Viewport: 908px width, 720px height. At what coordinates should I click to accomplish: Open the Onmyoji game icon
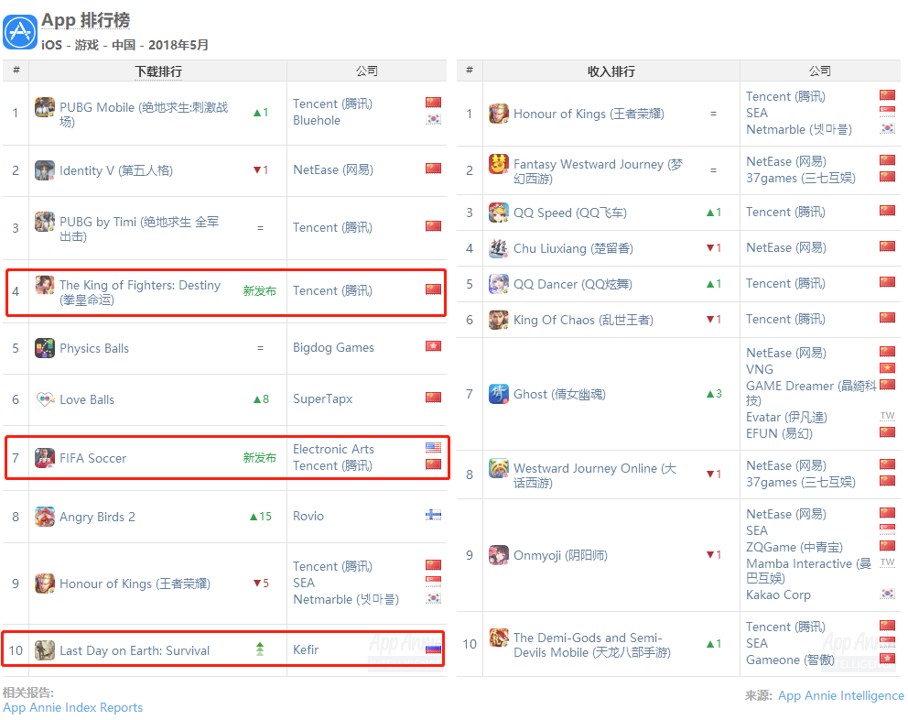pos(499,555)
